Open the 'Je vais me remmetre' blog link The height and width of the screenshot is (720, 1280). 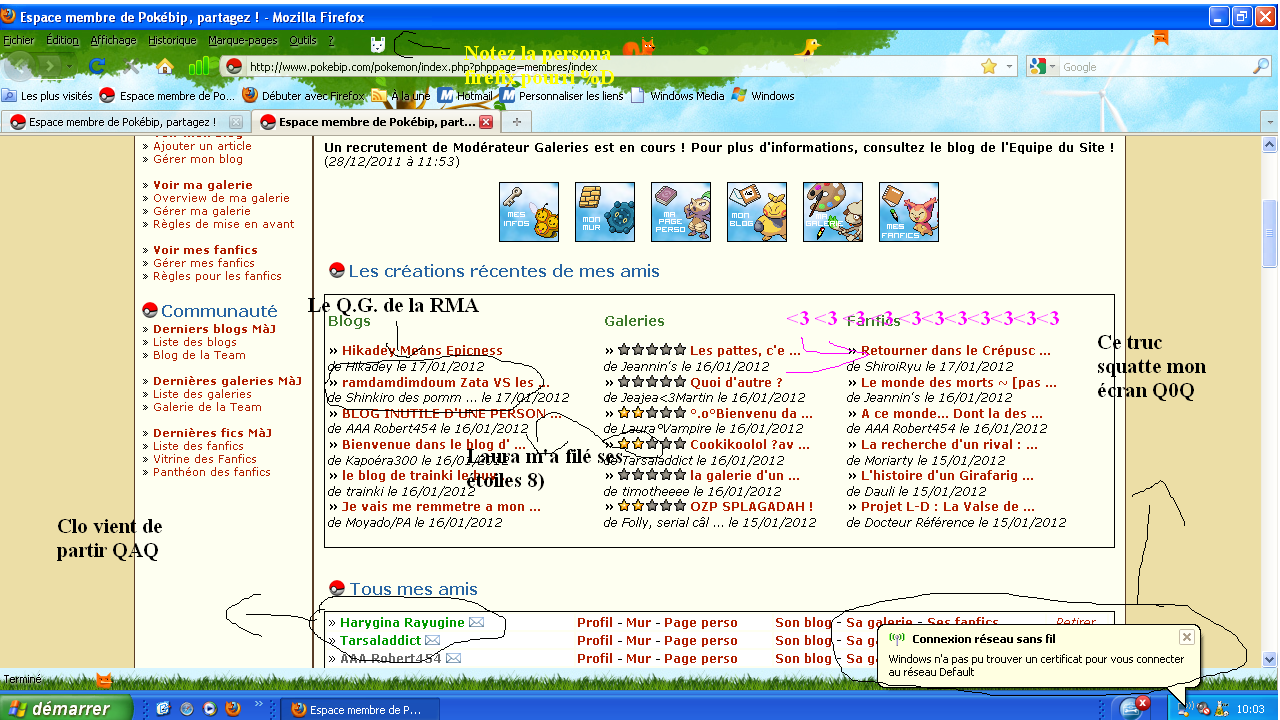click(441, 506)
